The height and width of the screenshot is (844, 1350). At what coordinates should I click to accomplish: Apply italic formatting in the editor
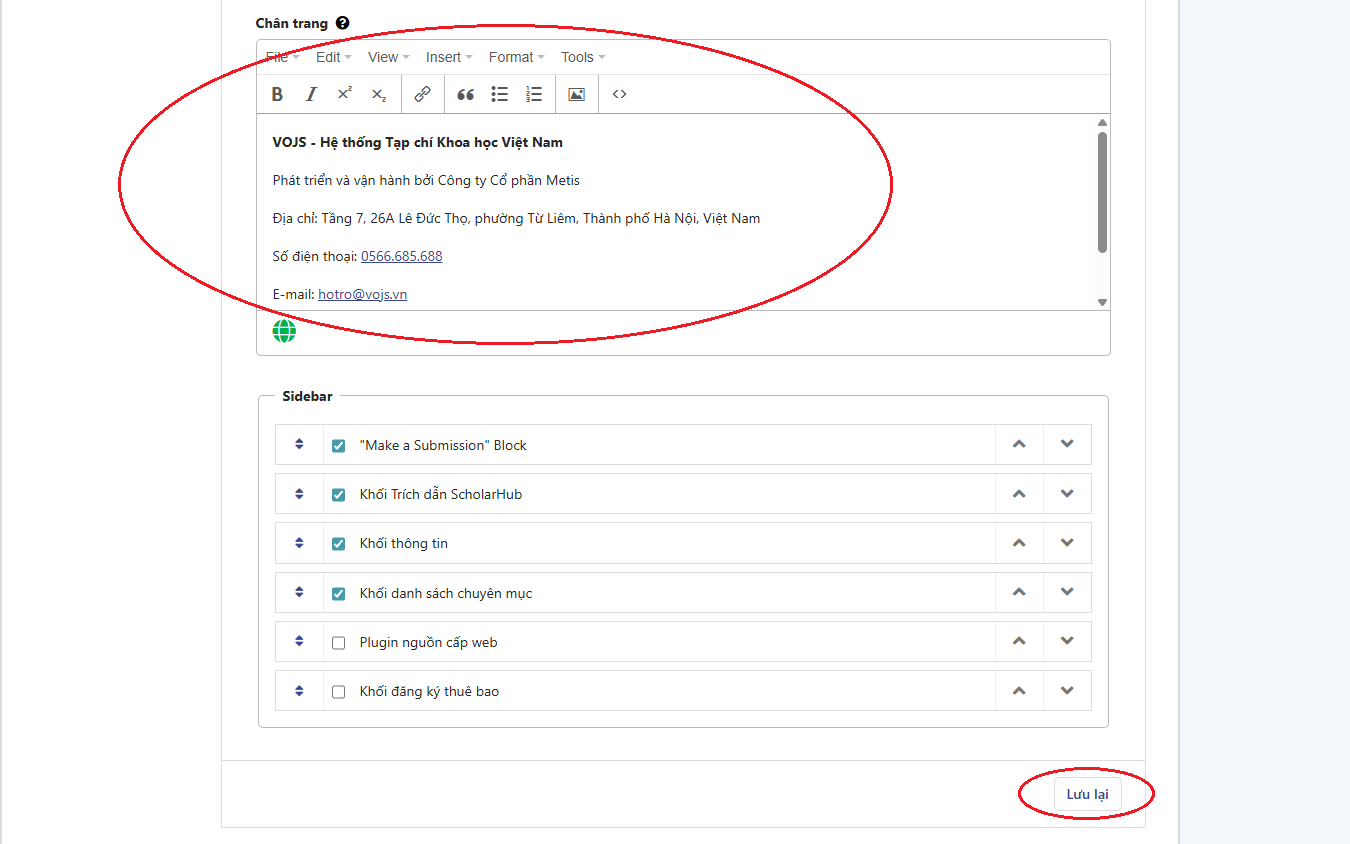click(x=311, y=94)
